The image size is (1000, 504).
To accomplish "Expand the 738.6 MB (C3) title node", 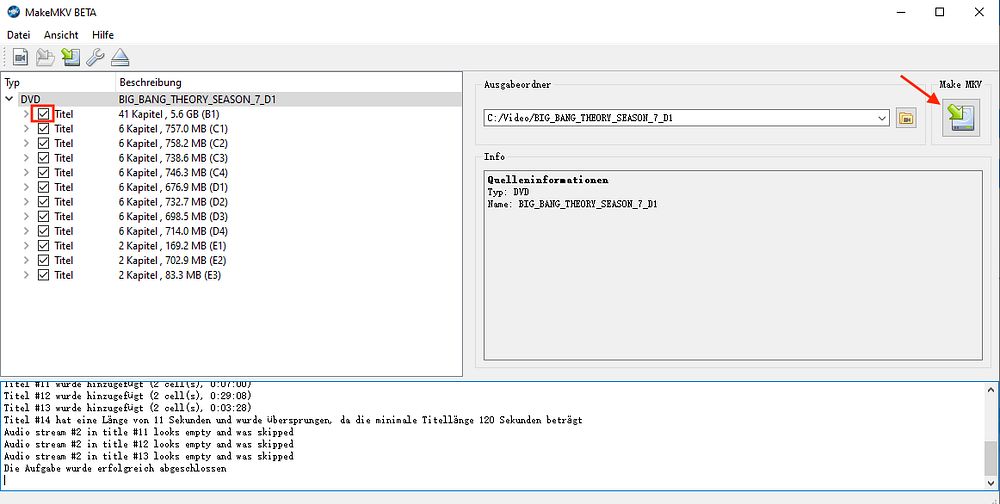I will pyautogui.click(x=26, y=158).
